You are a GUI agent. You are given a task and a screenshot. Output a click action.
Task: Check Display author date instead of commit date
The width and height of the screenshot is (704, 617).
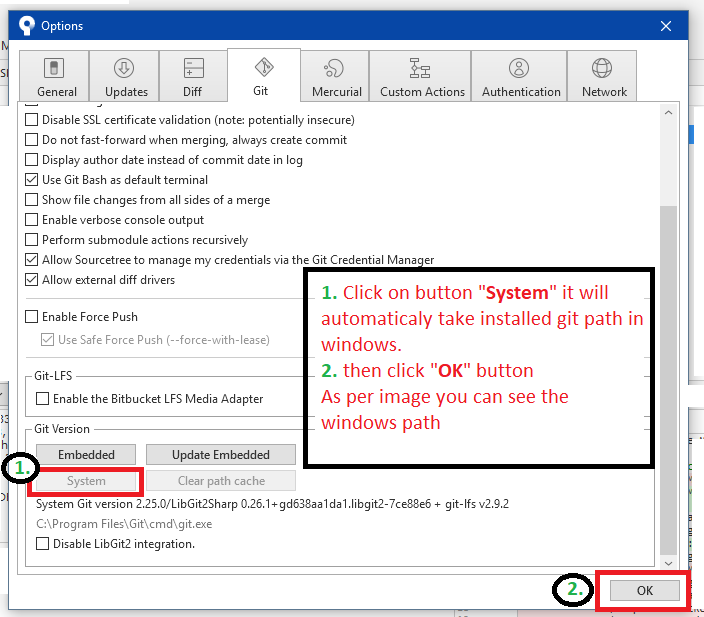[x=31, y=160]
